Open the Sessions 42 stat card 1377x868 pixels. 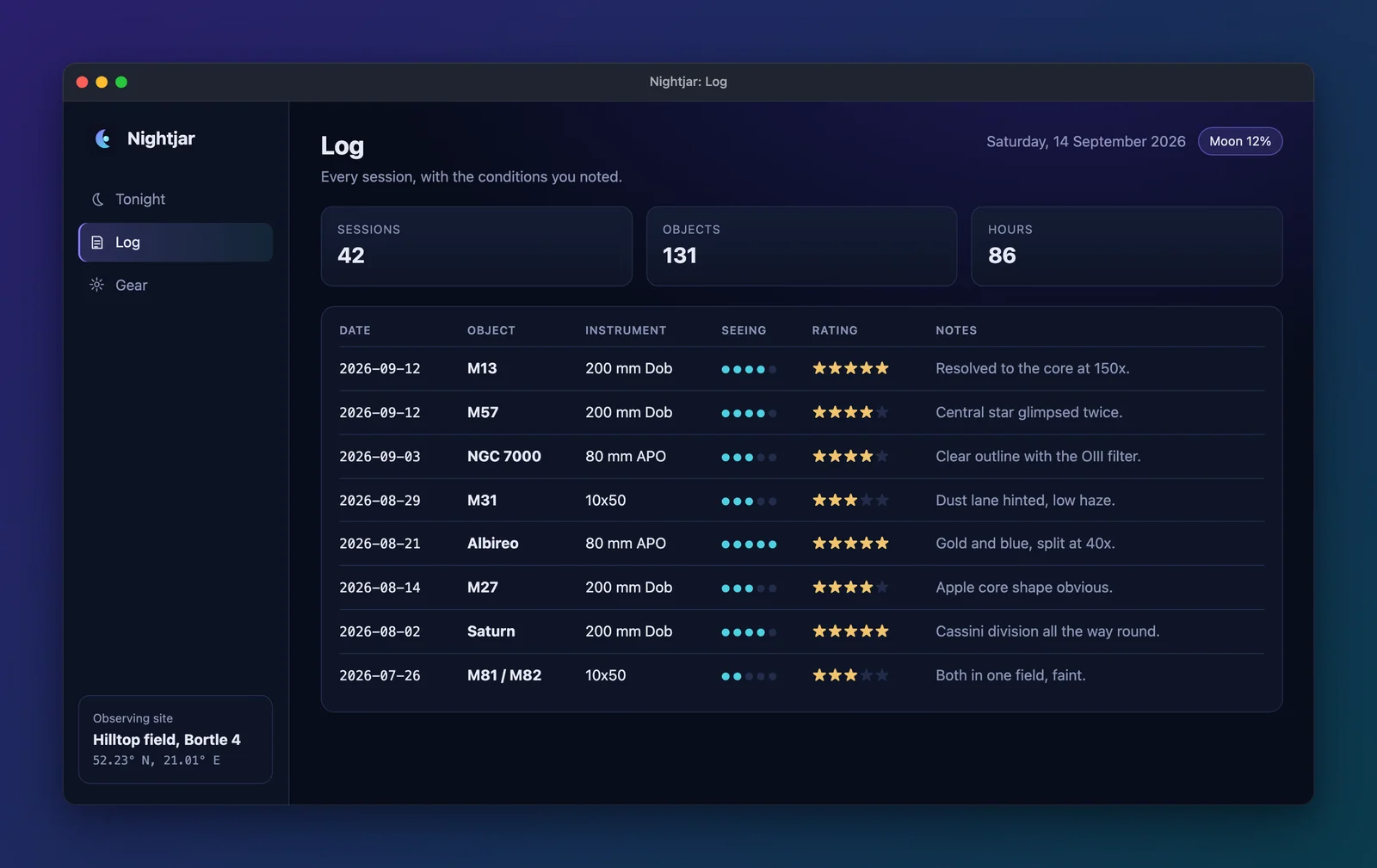coord(476,246)
